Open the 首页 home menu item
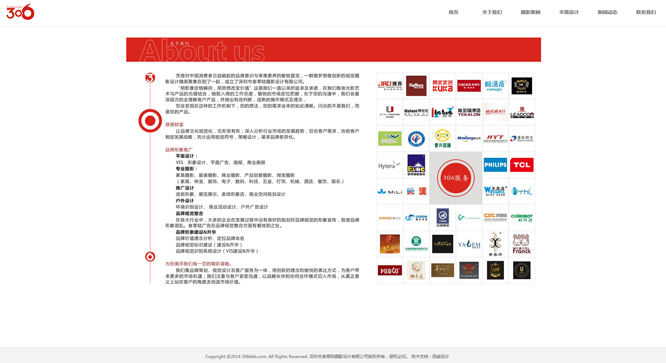This screenshot has height=363, width=666. pyautogui.click(x=453, y=12)
